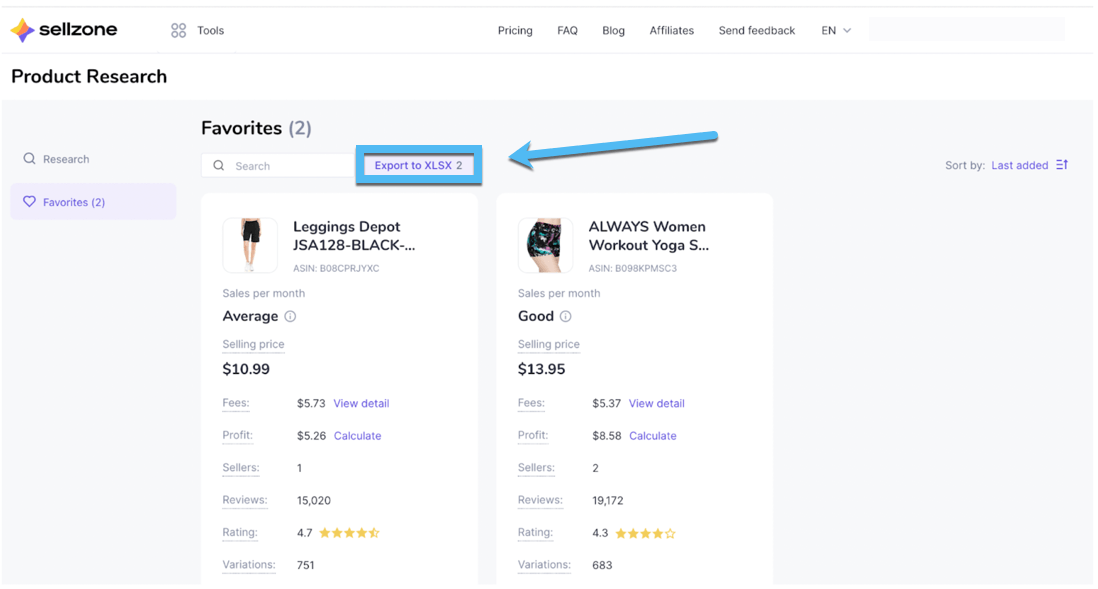Toggle the sort order direction icon
The image size is (1098, 589).
pyautogui.click(x=1062, y=165)
